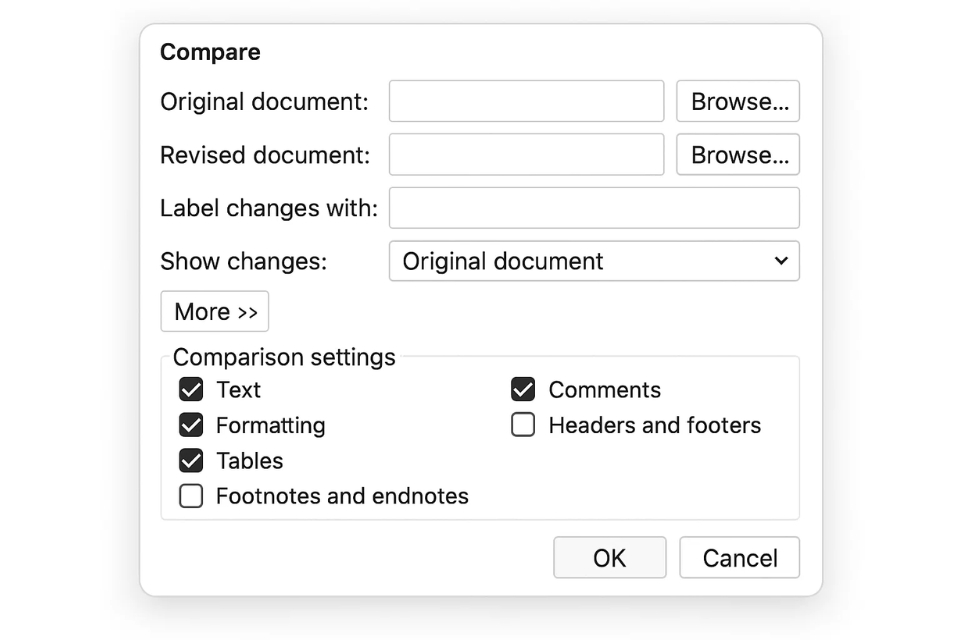Image resolution: width=960 pixels, height=640 pixels.
Task: Click the Comparison settings group heading
Action: 284,357
